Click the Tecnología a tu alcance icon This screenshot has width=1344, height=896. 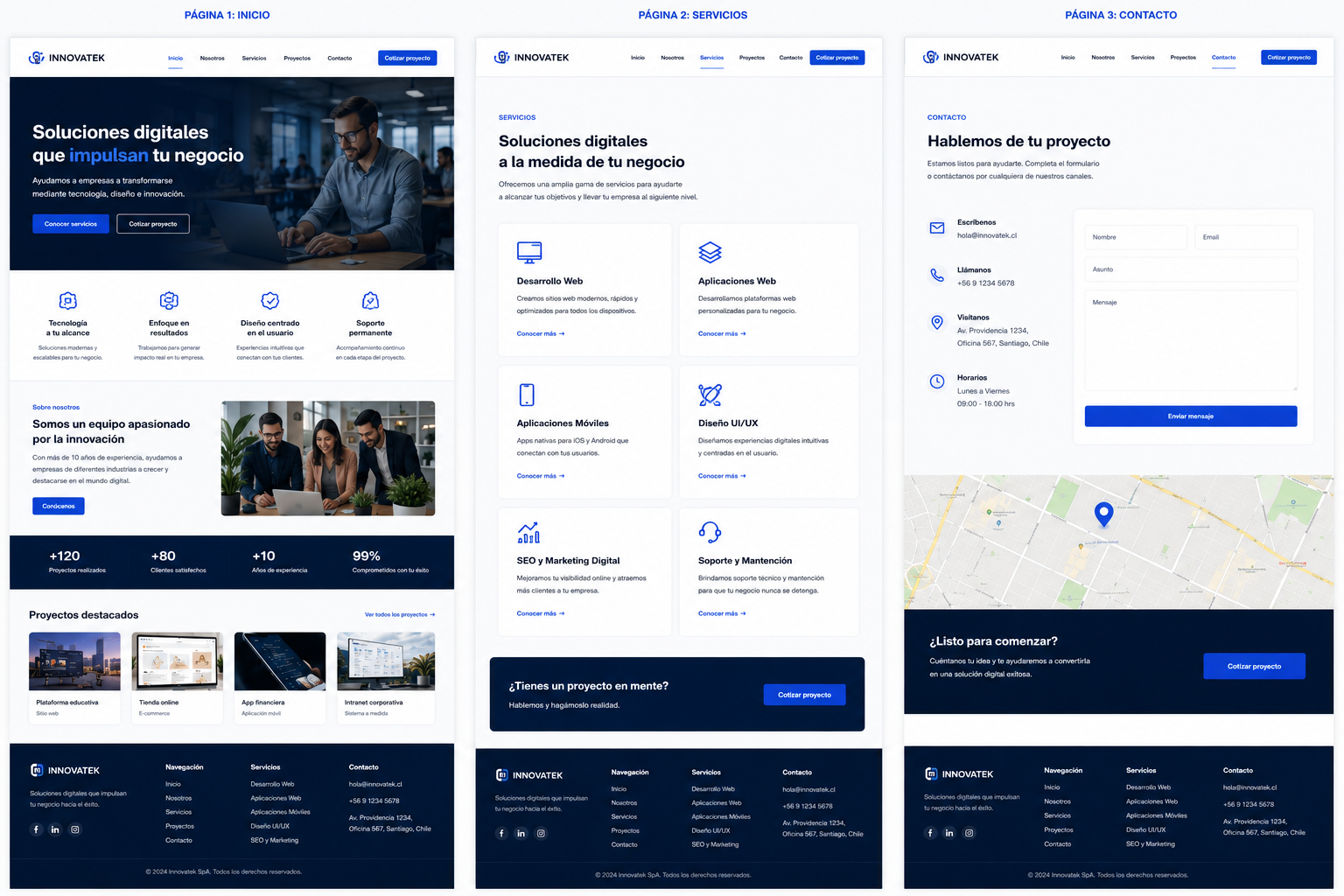point(67,301)
